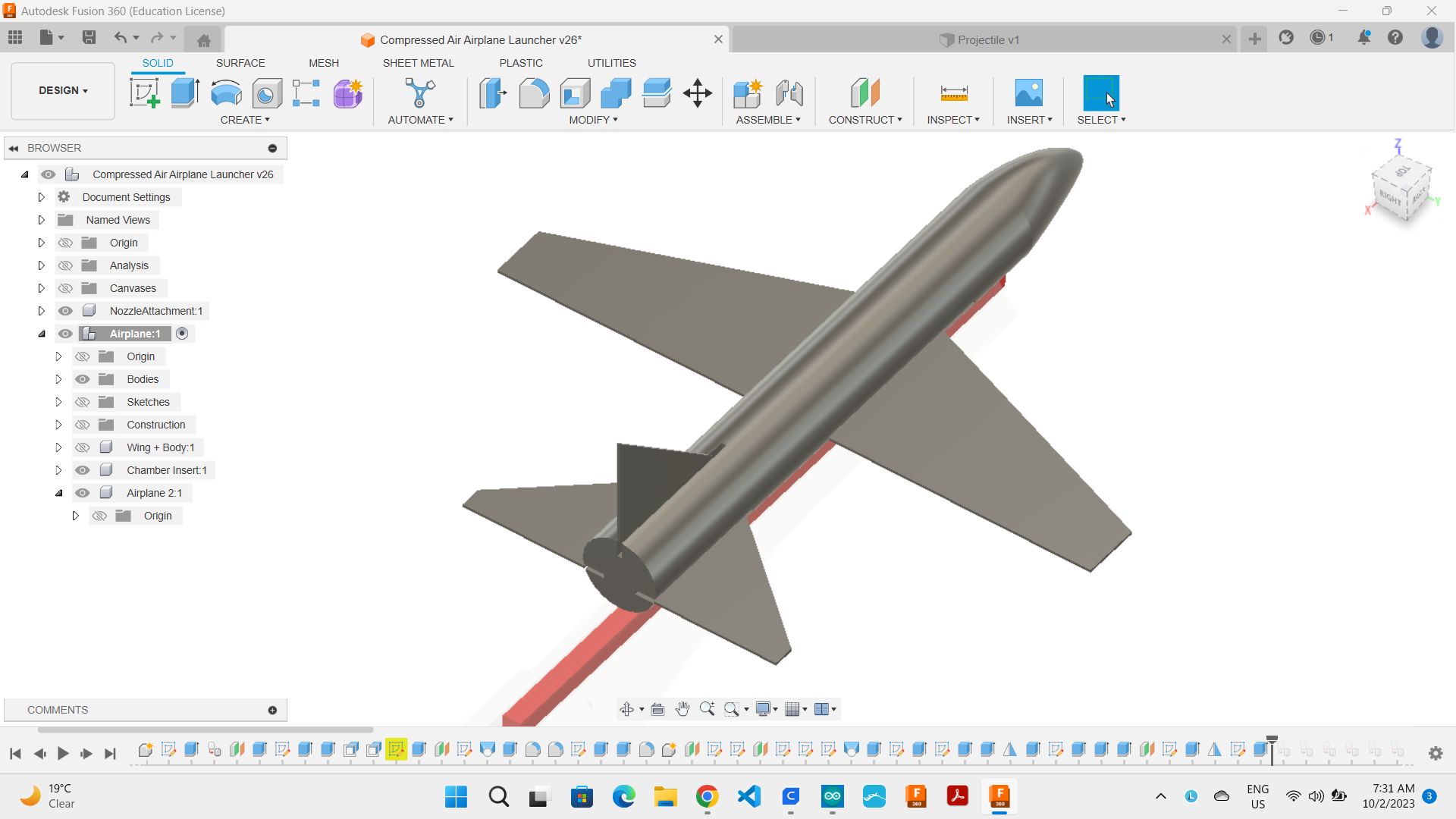Open the Fillet tool
The image size is (1456, 819).
(535, 93)
